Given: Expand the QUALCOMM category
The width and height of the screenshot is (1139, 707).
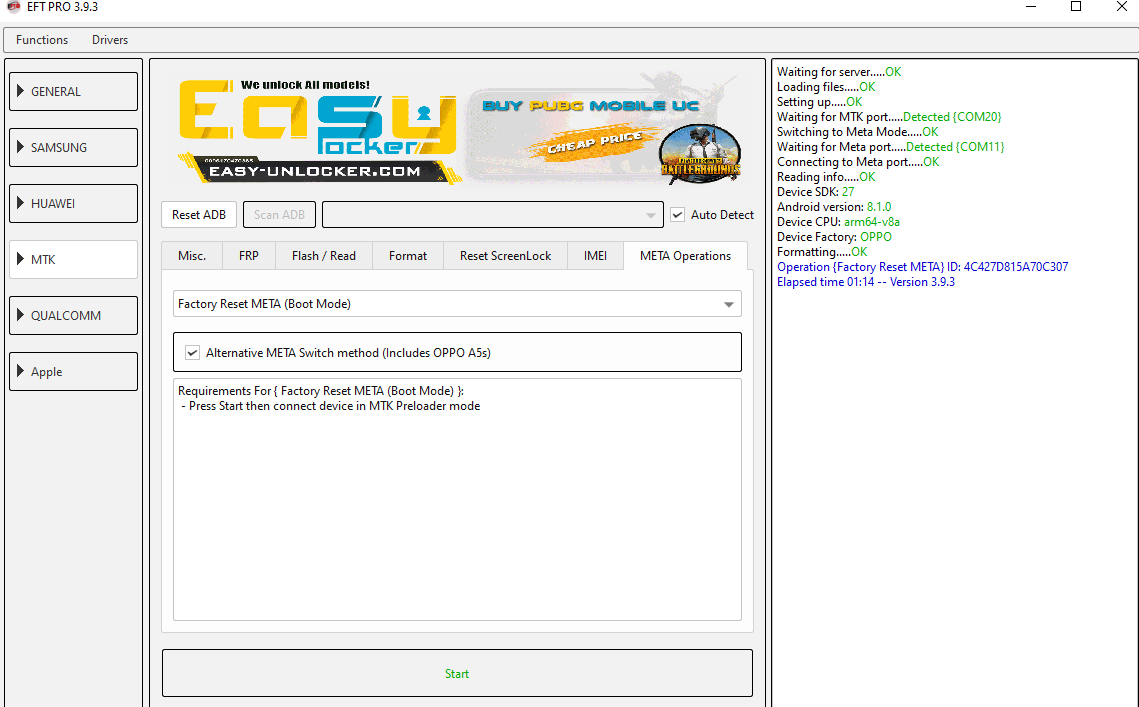Looking at the screenshot, I should [x=73, y=315].
